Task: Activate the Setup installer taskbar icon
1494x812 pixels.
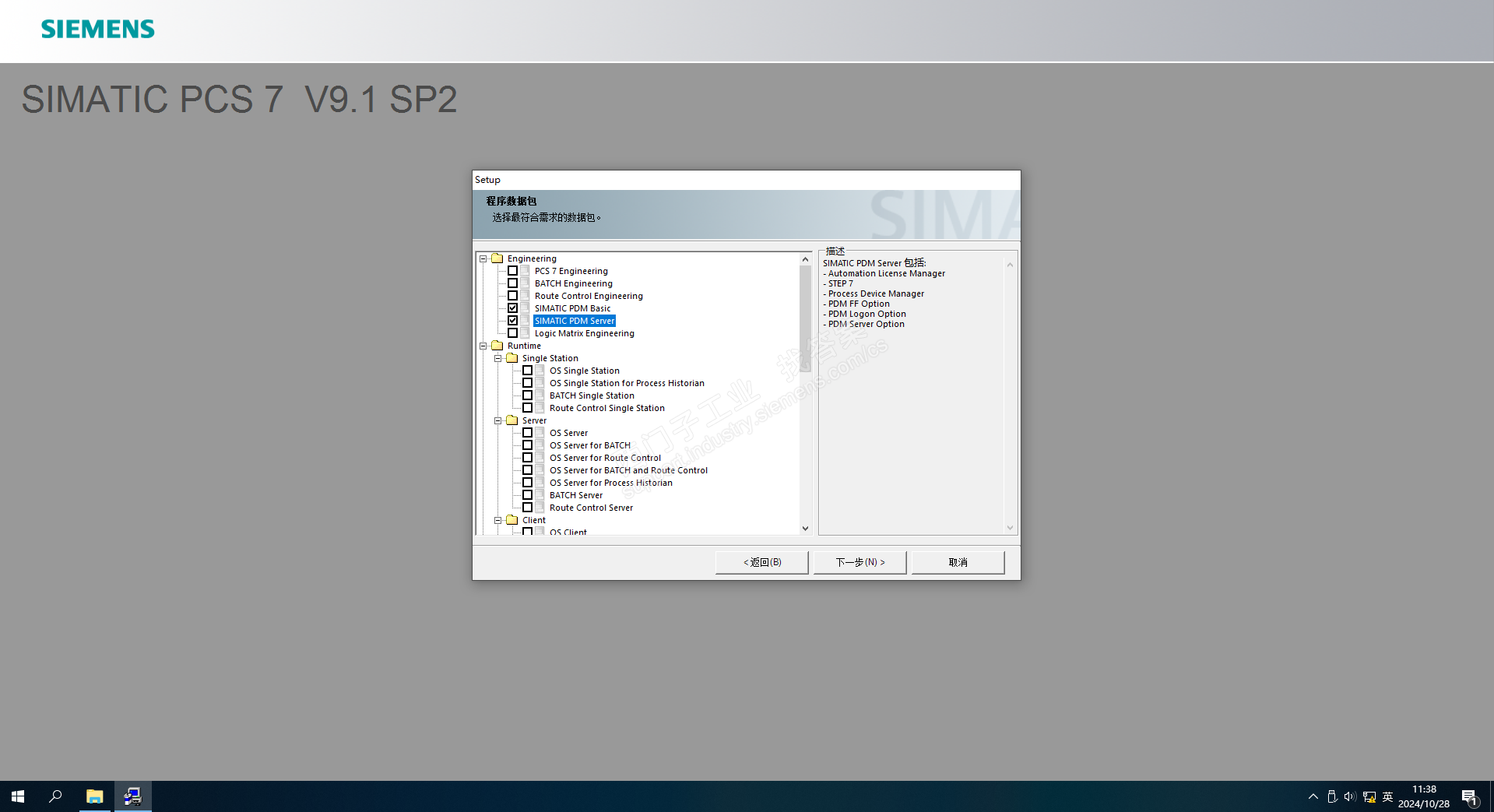Action: (x=133, y=796)
